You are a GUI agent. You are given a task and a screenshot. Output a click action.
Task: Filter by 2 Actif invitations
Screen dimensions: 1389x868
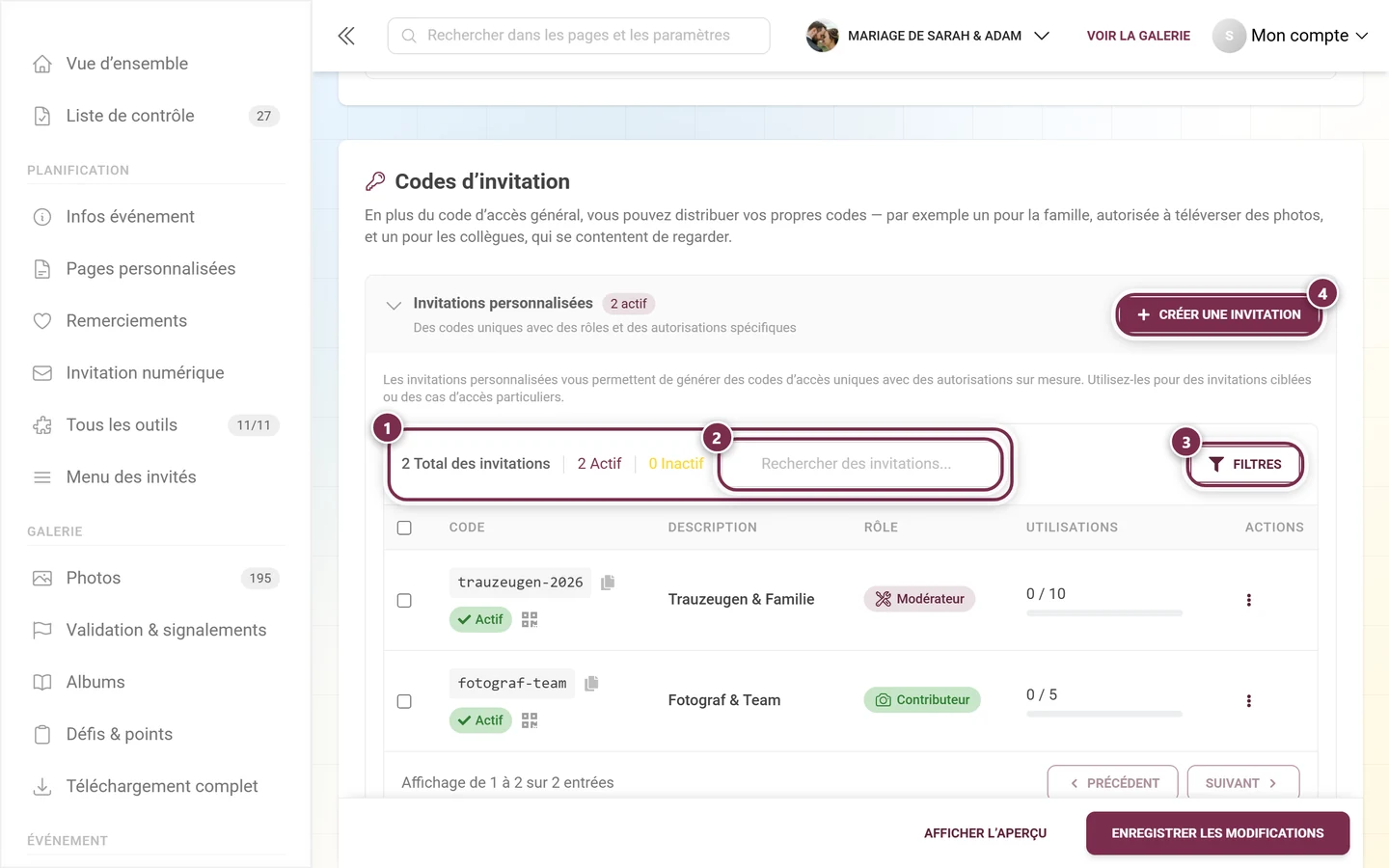599,464
